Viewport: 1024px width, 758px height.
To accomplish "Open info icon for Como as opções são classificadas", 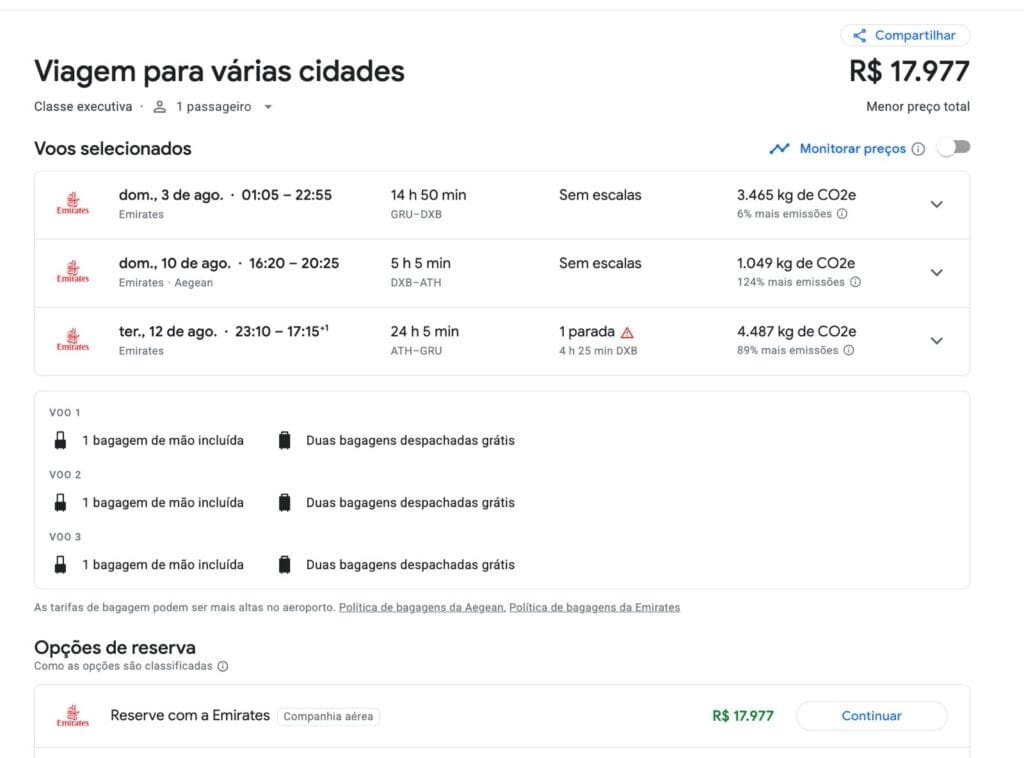I will [223, 666].
